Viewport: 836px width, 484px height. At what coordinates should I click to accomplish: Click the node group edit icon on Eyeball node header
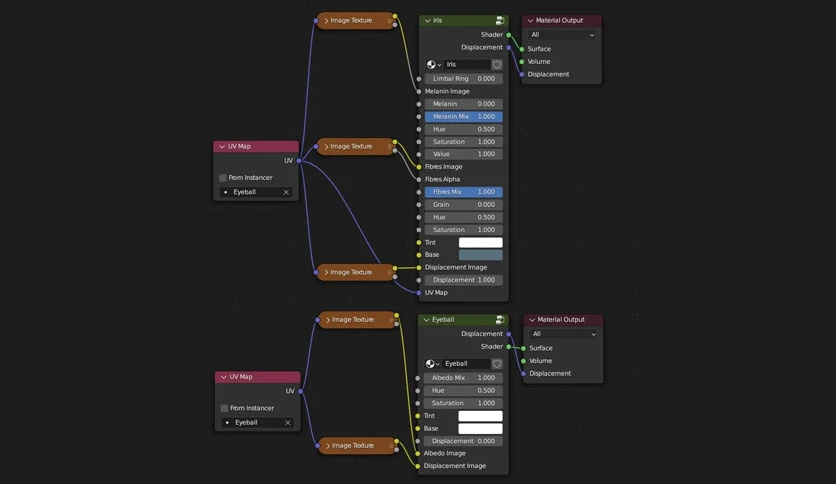point(500,320)
